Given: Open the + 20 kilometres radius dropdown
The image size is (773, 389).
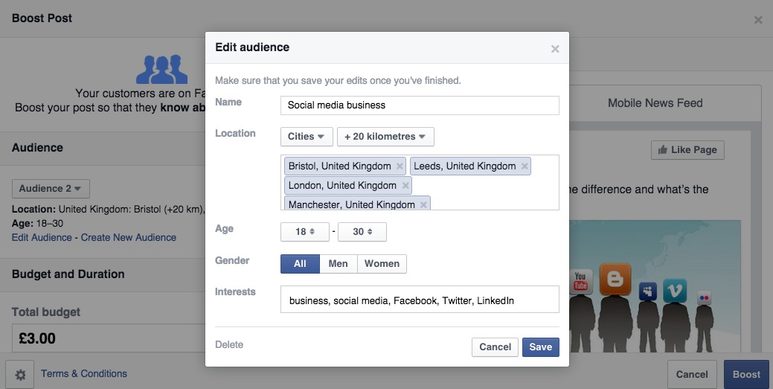Looking at the screenshot, I should tap(386, 137).
